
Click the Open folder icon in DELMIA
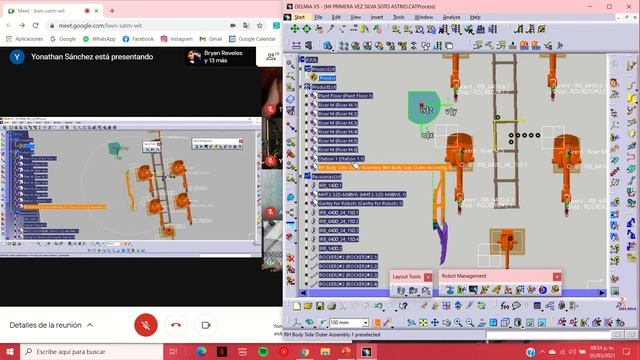coord(308,306)
